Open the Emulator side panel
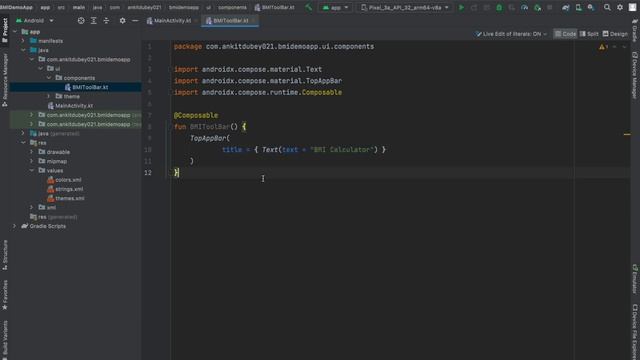Image resolution: width=640 pixels, height=360 pixels. [635, 279]
